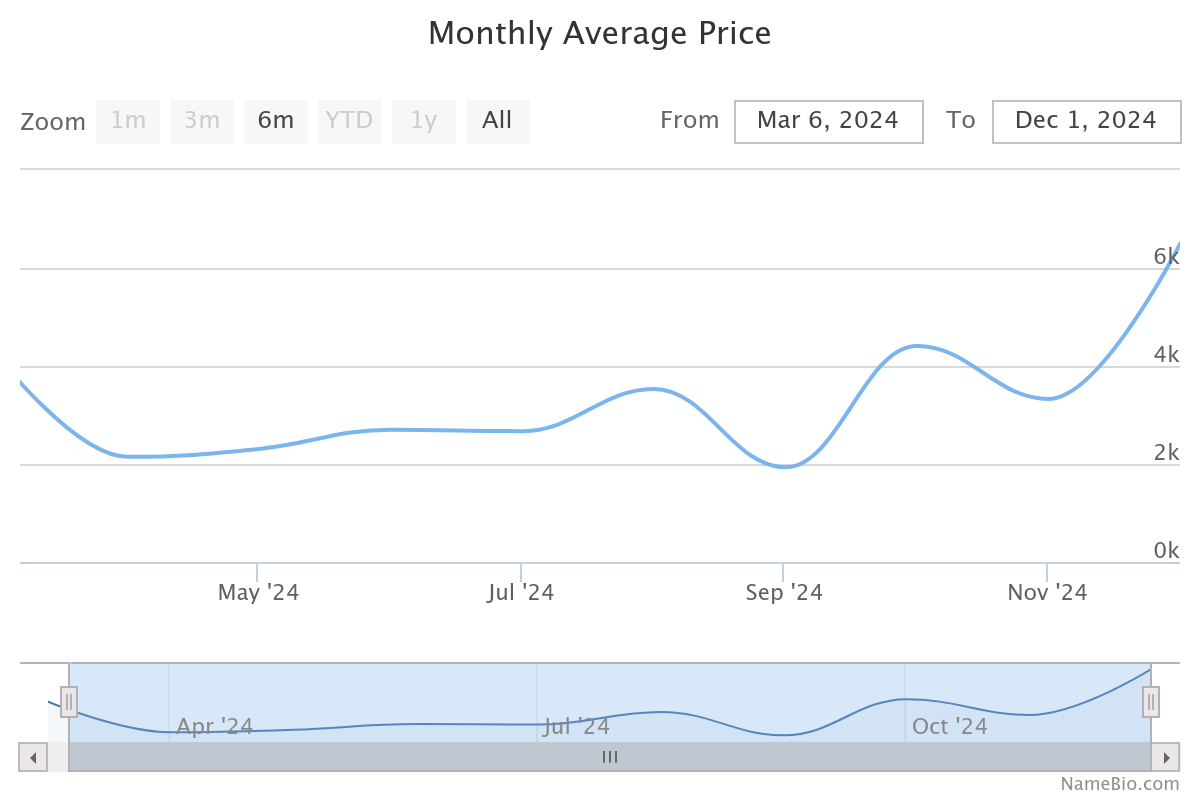Click the scrollbar thumb grip icon

(x=610, y=757)
